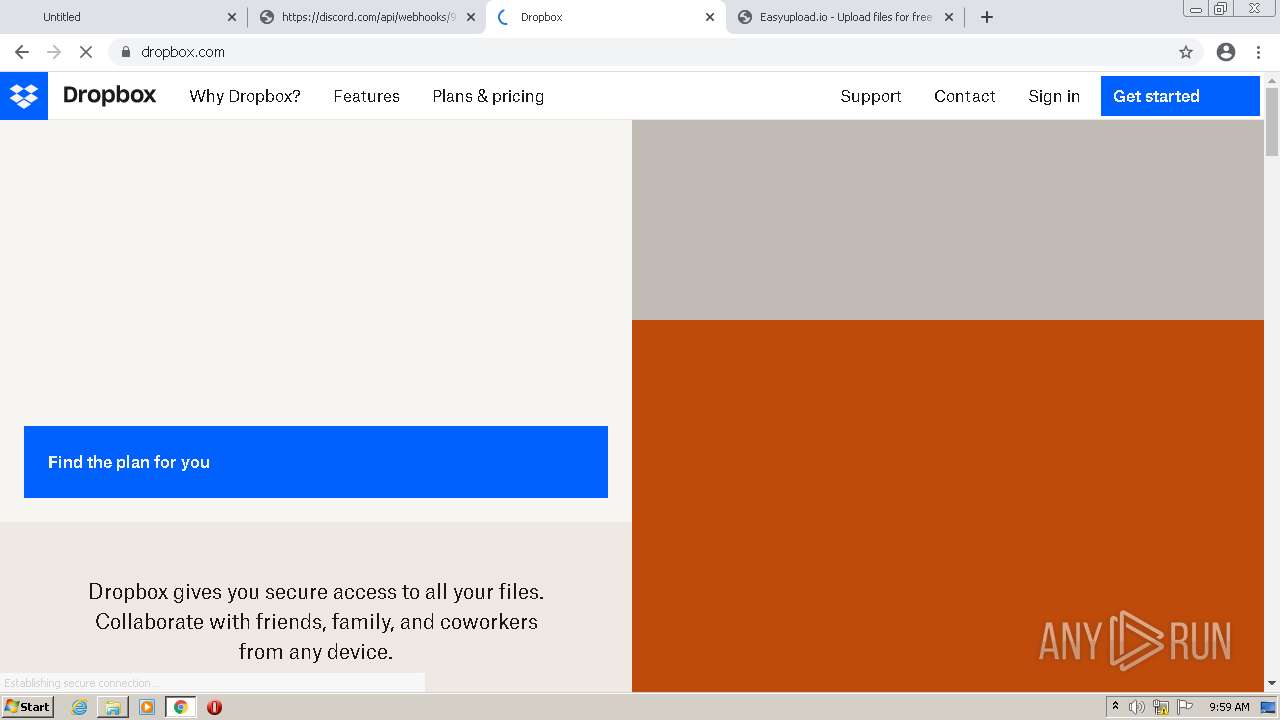Open the Features menu item

pos(366,96)
